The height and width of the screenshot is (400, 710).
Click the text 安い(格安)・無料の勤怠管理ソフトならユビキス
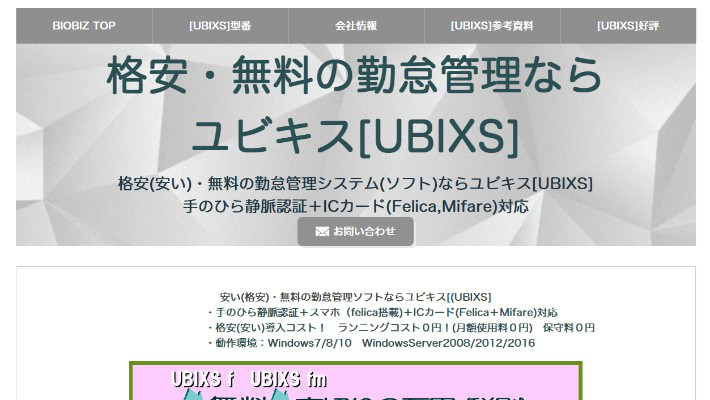click(355, 297)
